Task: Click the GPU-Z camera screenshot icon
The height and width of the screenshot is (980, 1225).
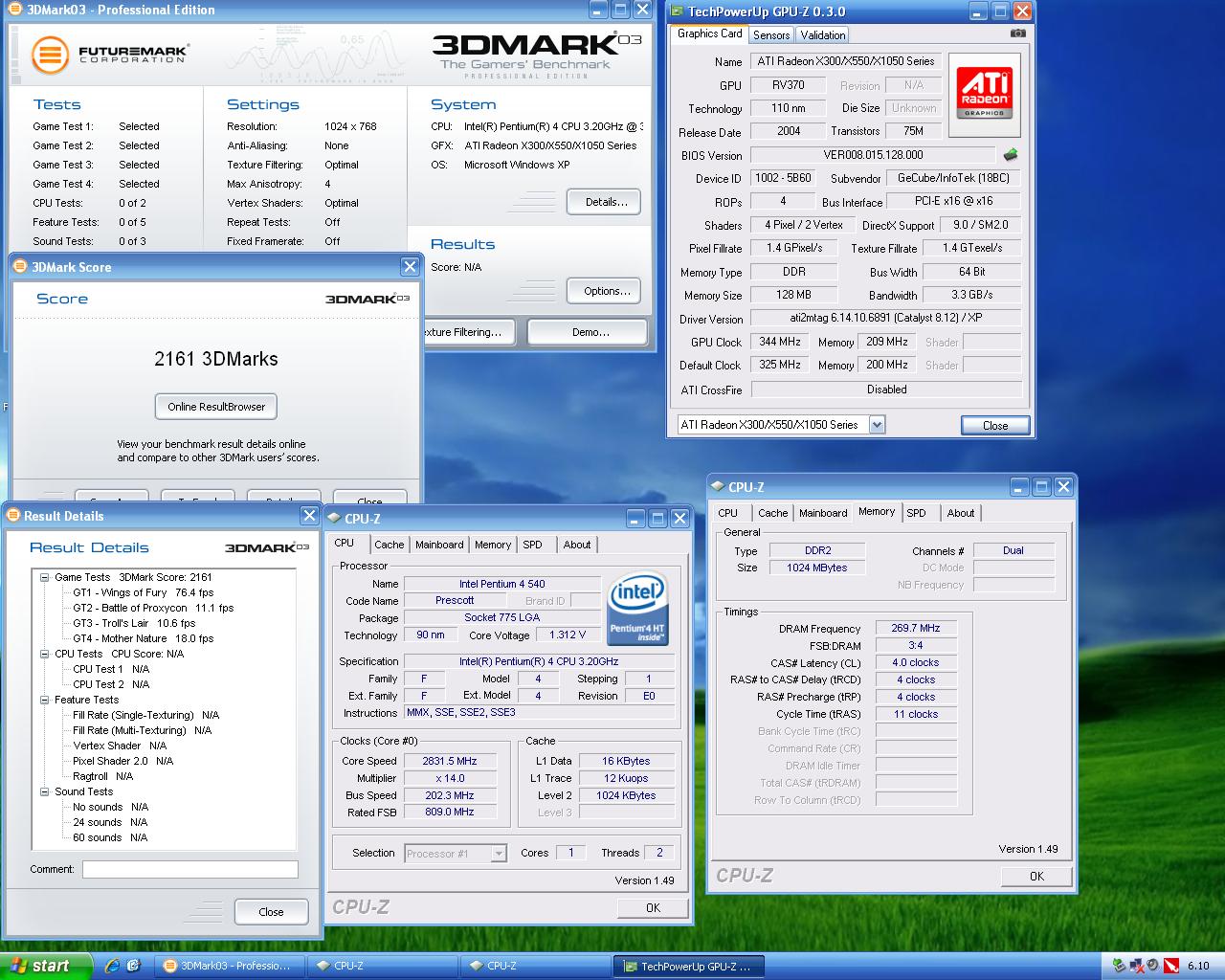Action: [1018, 33]
